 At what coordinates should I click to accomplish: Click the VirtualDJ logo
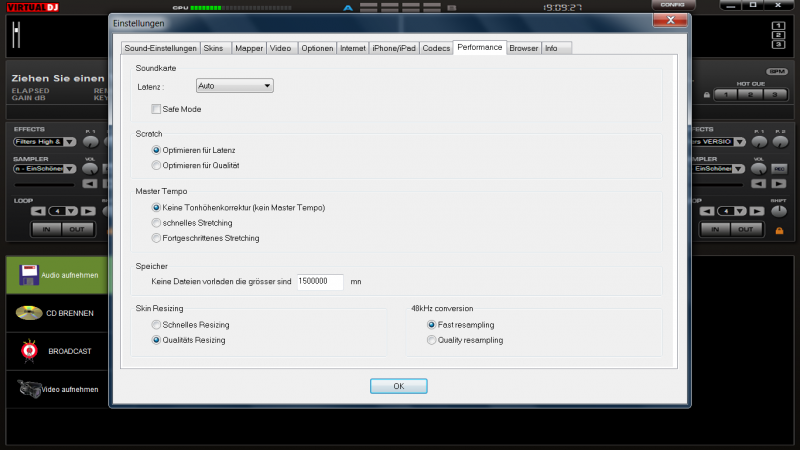click(x=33, y=7)
